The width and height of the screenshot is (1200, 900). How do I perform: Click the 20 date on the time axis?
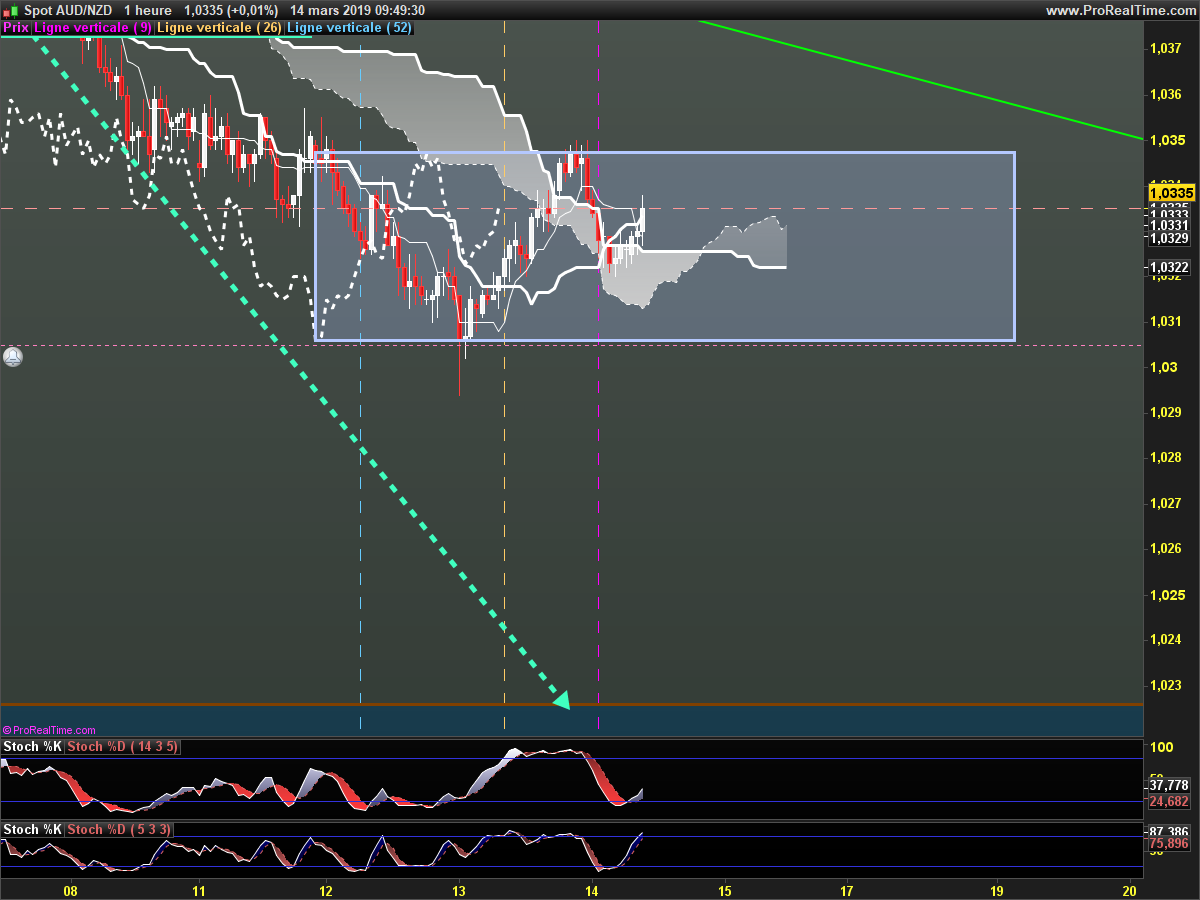tap(1129, 890)
